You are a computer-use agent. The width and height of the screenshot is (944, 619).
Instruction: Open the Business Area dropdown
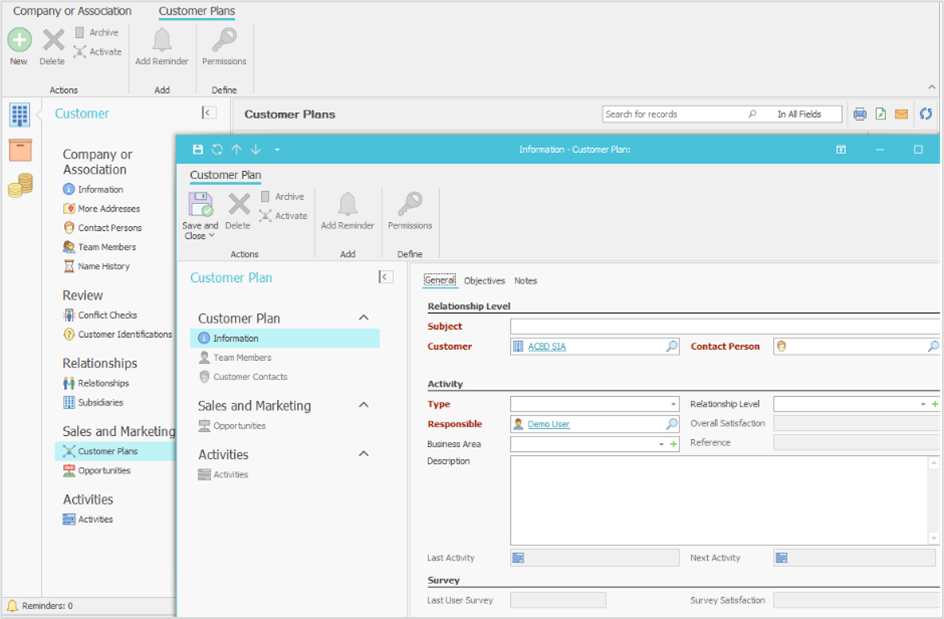[x=661, y=444]
